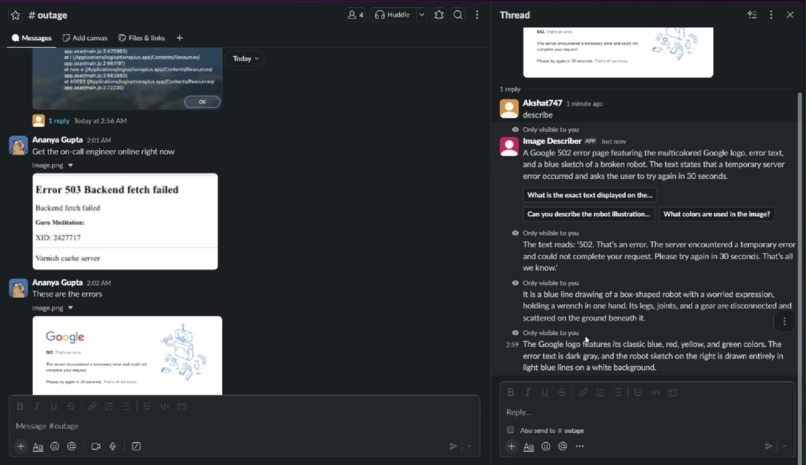Start a Huddle in #outage
Viewport: 806px width, 465px height.
pyautogui.click(x=393, y=15)
